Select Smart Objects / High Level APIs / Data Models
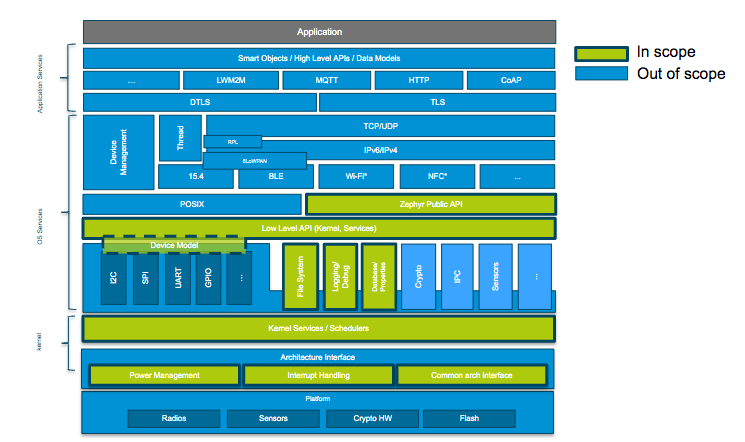745x442 pixels. (x=319, y=58)
